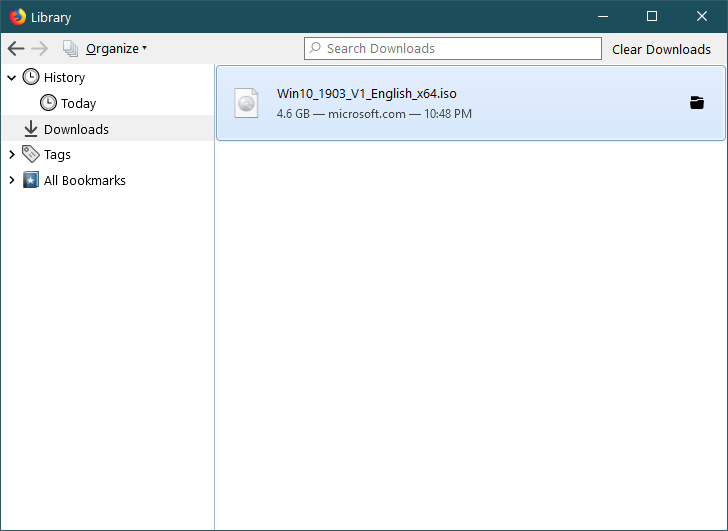
Task: Go forward with the right arrow button
Action: (x=40, y=48)
